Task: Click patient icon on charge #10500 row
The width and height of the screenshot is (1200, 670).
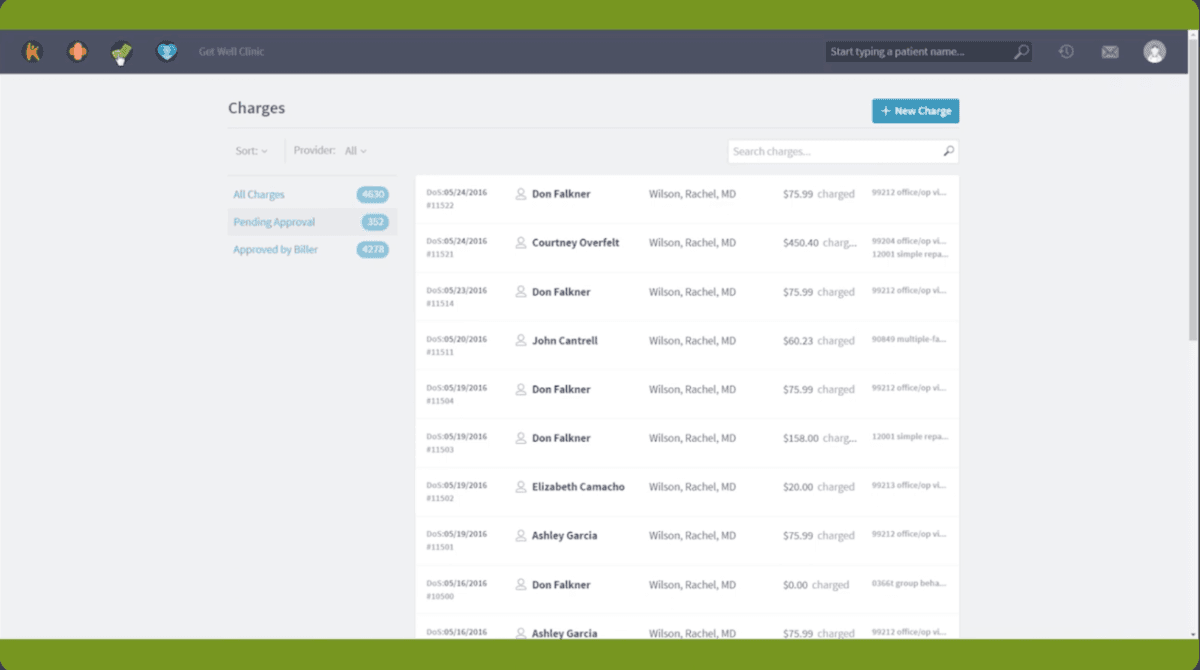Action: click(521, 584)
